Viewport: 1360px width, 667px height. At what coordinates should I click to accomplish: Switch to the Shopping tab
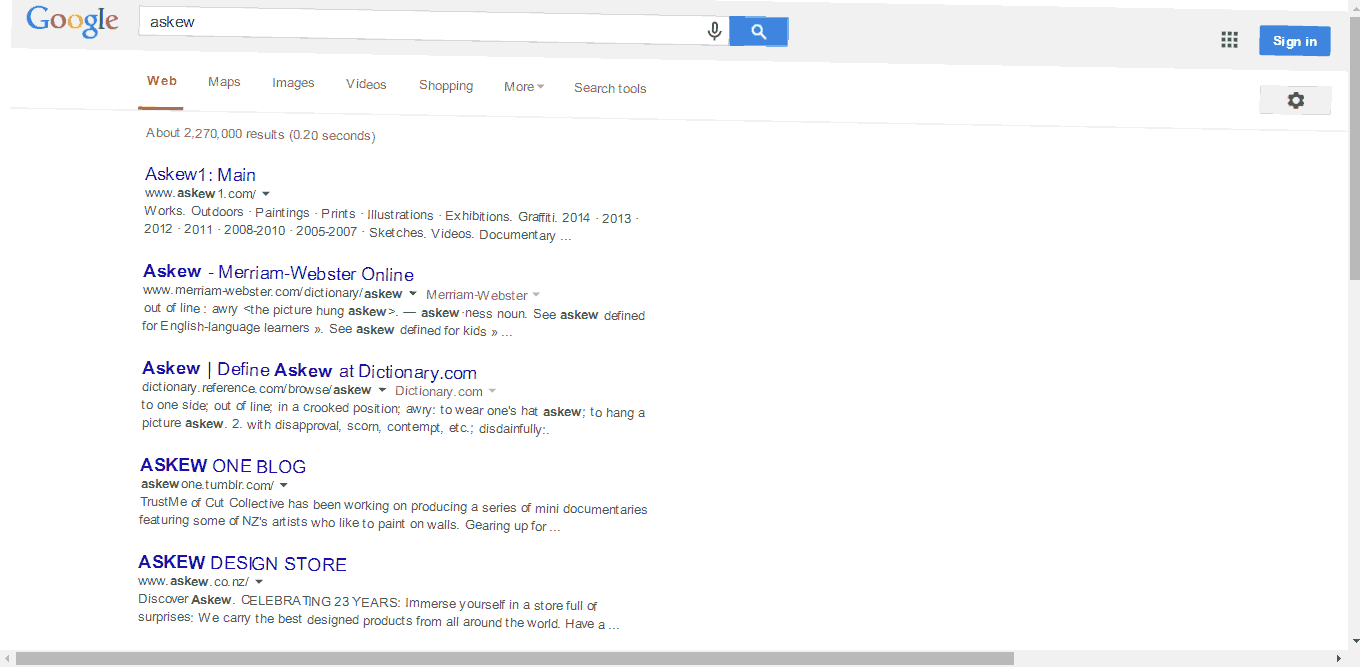(446, 86)
